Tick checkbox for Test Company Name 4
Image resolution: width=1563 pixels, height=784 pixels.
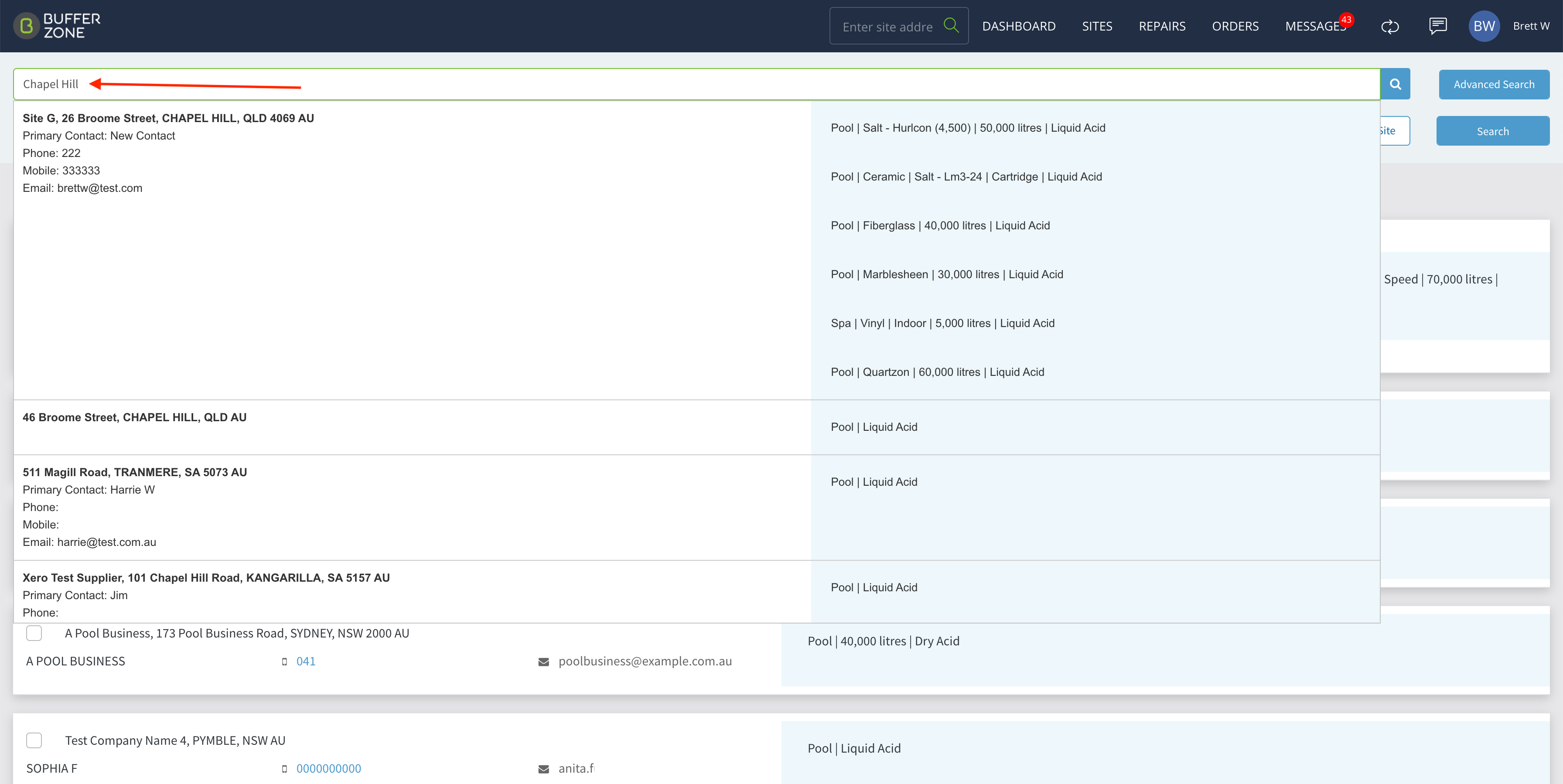(x=34, y=740)
